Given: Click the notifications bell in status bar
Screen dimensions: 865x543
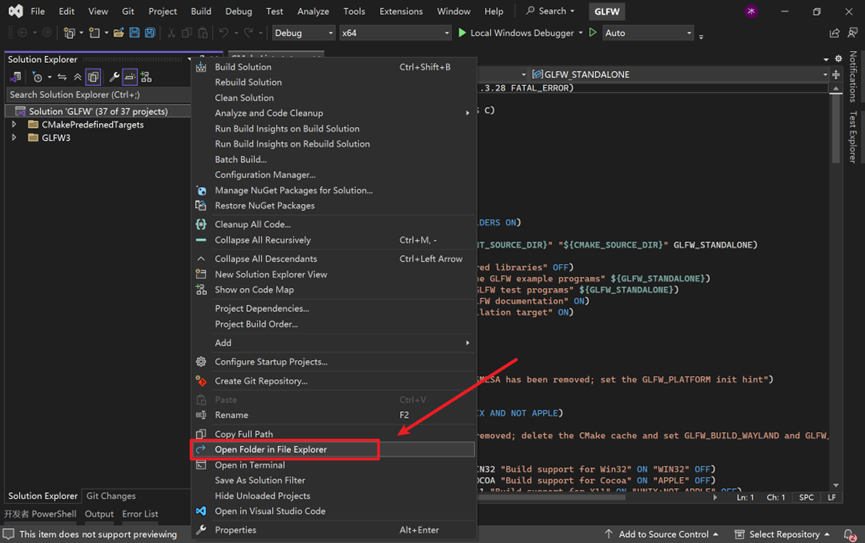Looking at the screenshot, I should tap(849, 535).
